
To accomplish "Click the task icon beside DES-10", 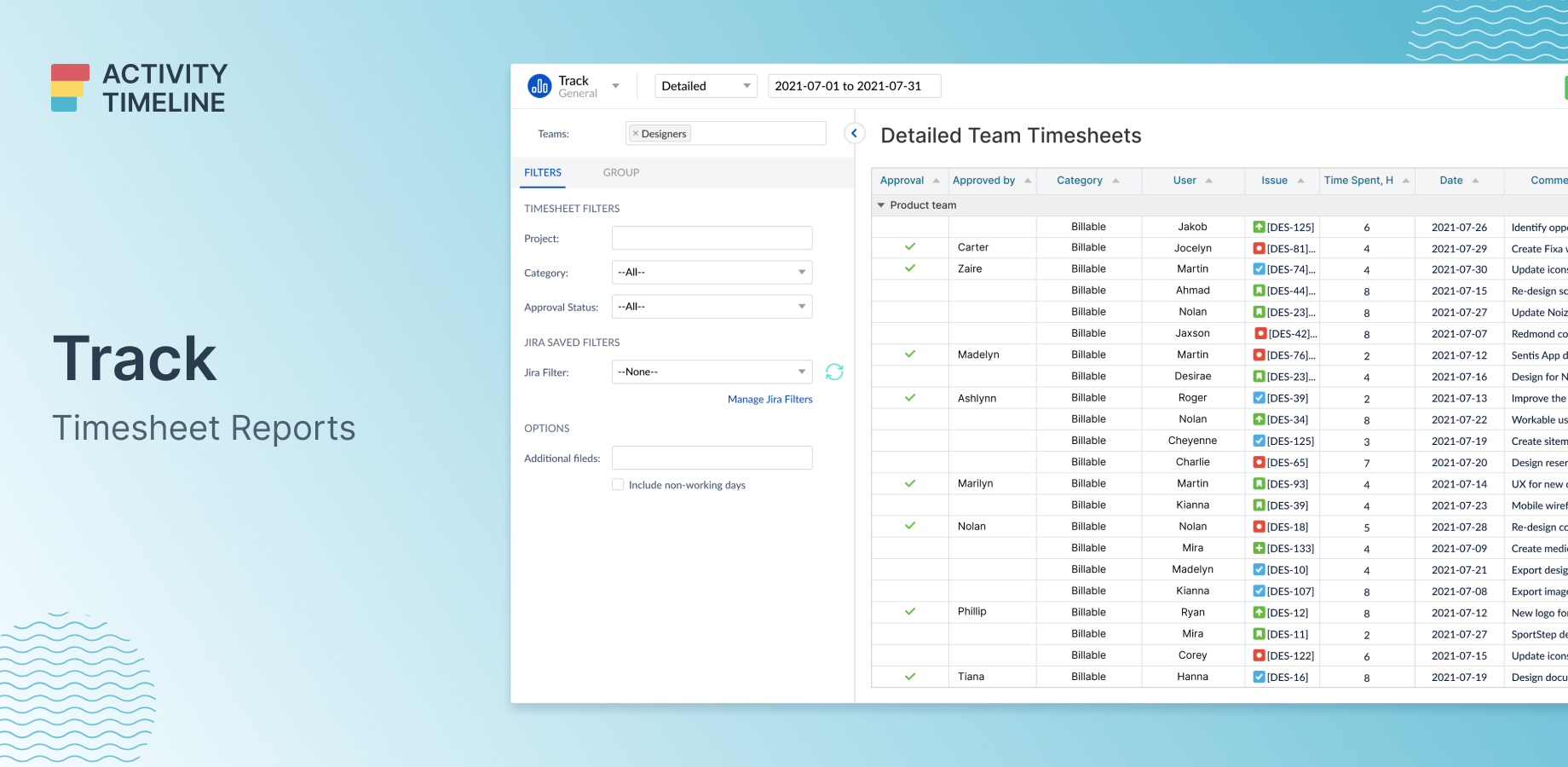I will point(1259,569).
